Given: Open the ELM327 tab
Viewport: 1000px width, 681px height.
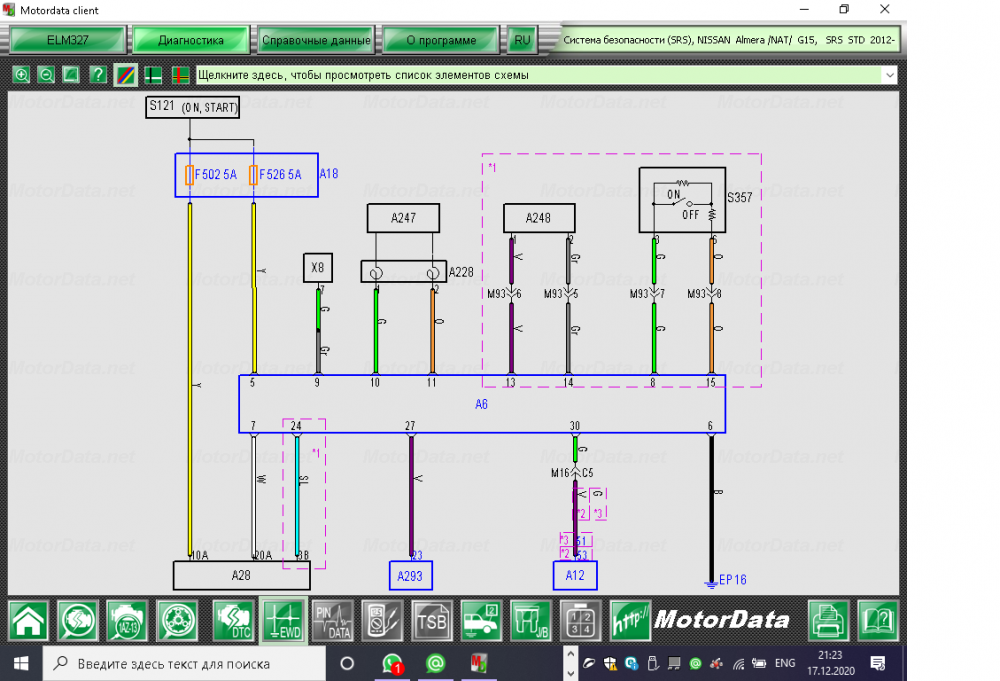Looking at the screenshot, I should click(x=68, y=41).
